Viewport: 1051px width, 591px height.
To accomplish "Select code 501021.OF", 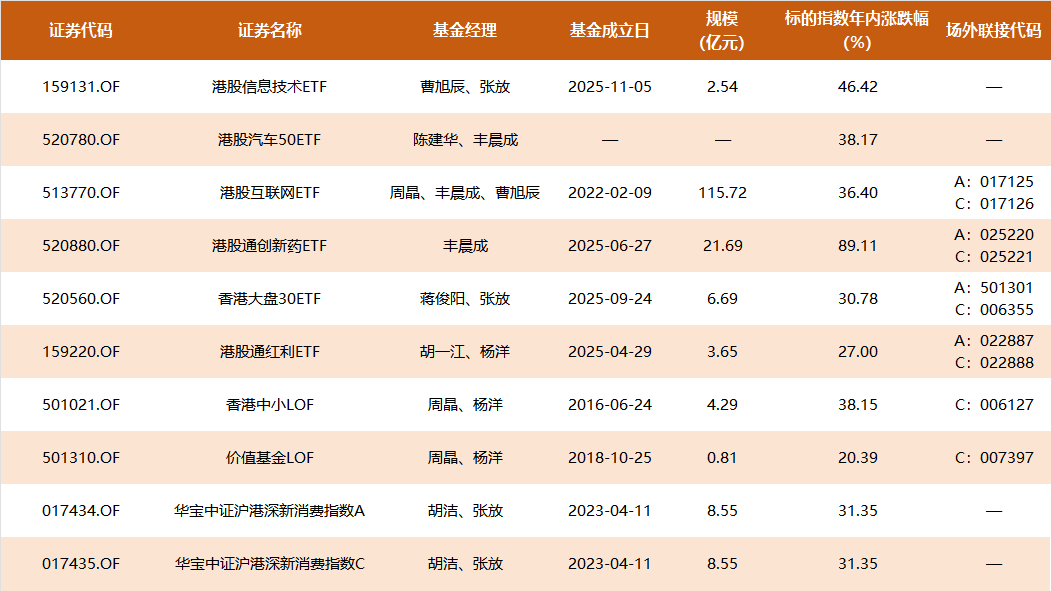I will coord(81,405).
